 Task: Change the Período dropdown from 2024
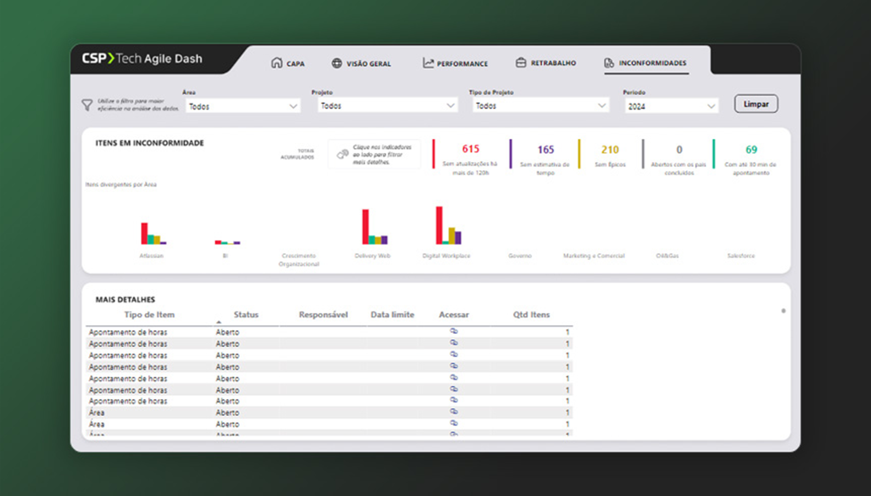pos(670,106)
